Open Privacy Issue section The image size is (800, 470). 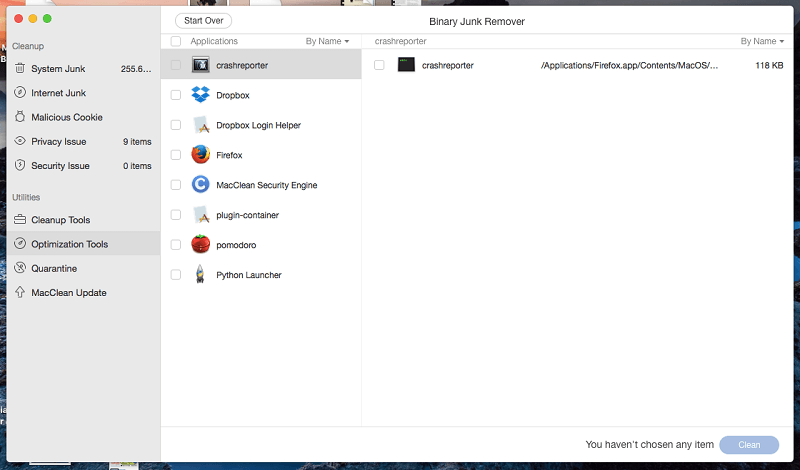point(83,141)
